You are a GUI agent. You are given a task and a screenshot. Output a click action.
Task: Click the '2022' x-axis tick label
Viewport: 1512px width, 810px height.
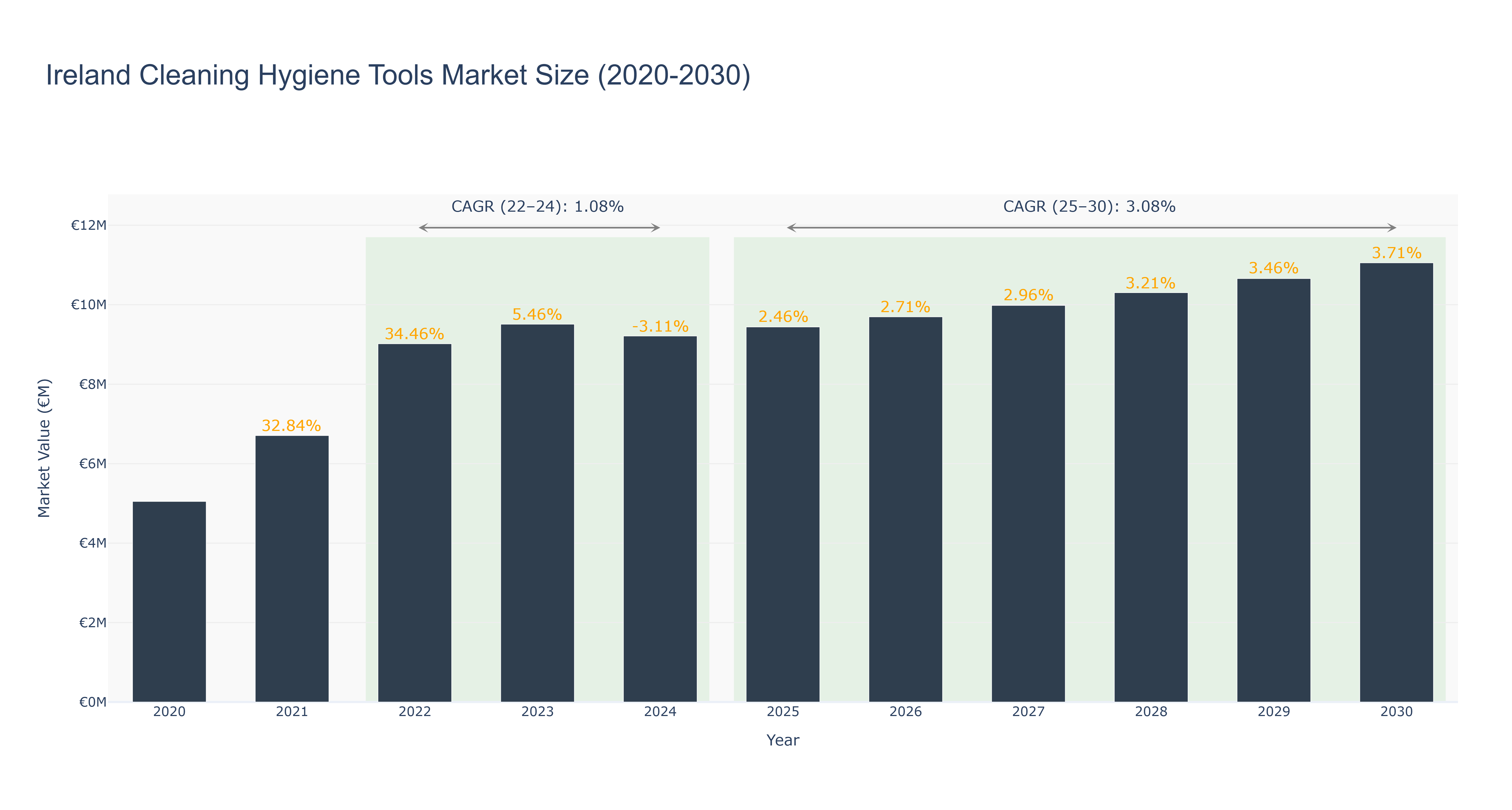414,712
